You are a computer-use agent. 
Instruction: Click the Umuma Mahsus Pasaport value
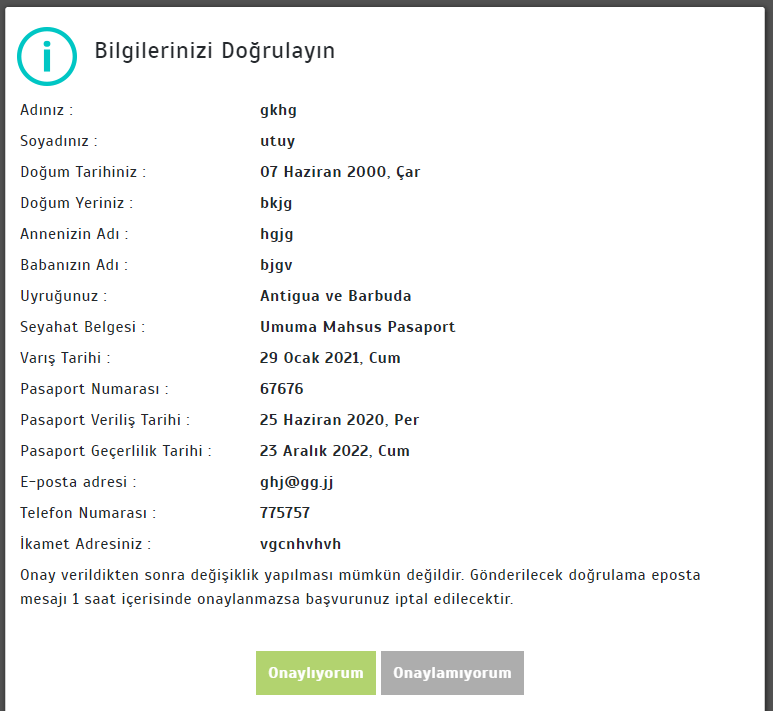pos(357,327)
